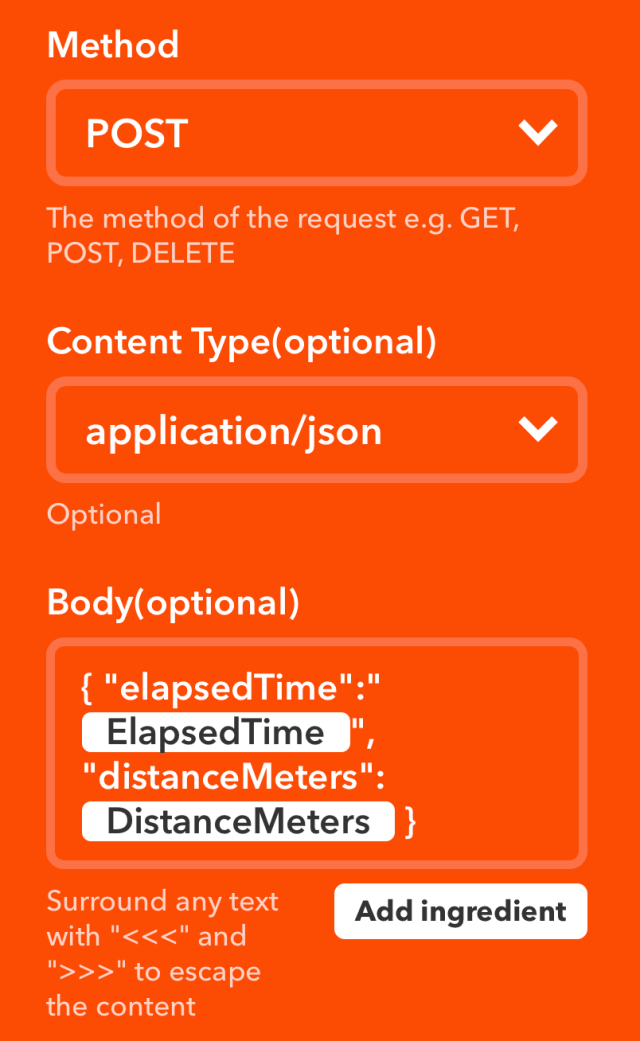Click the application/json text in selector
This screenshot has height=1041, width=640.
[x=234, y=431]
